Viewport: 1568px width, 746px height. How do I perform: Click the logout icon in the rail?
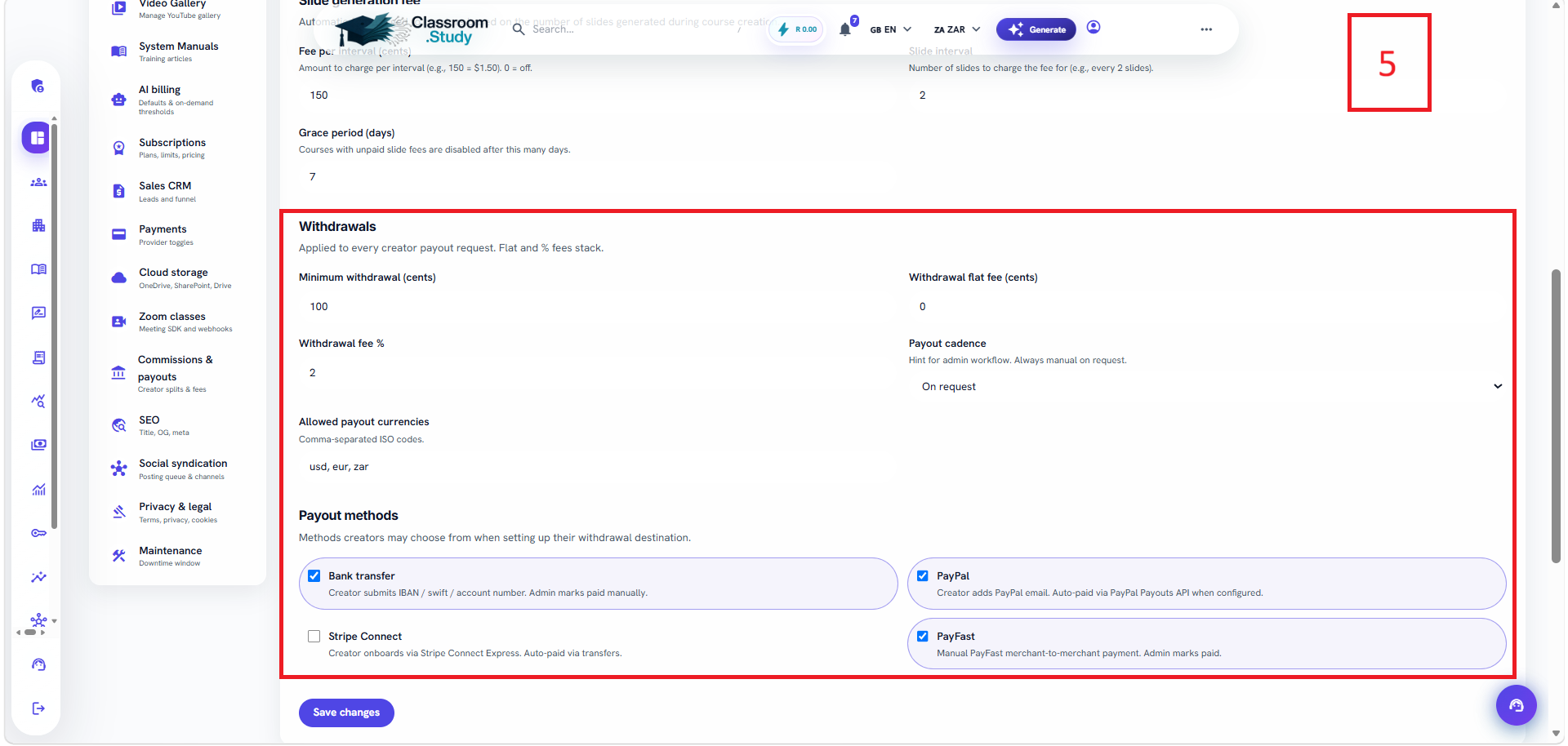tap(38, 708)
